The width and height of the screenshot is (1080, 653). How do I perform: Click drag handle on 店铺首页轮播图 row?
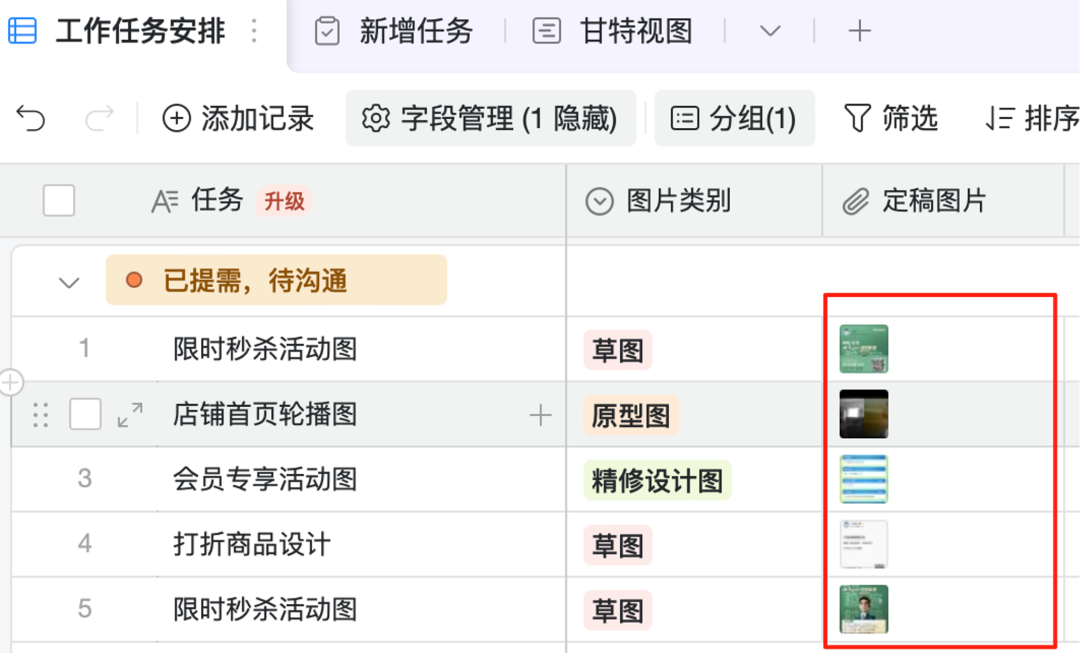click(40, 415)
